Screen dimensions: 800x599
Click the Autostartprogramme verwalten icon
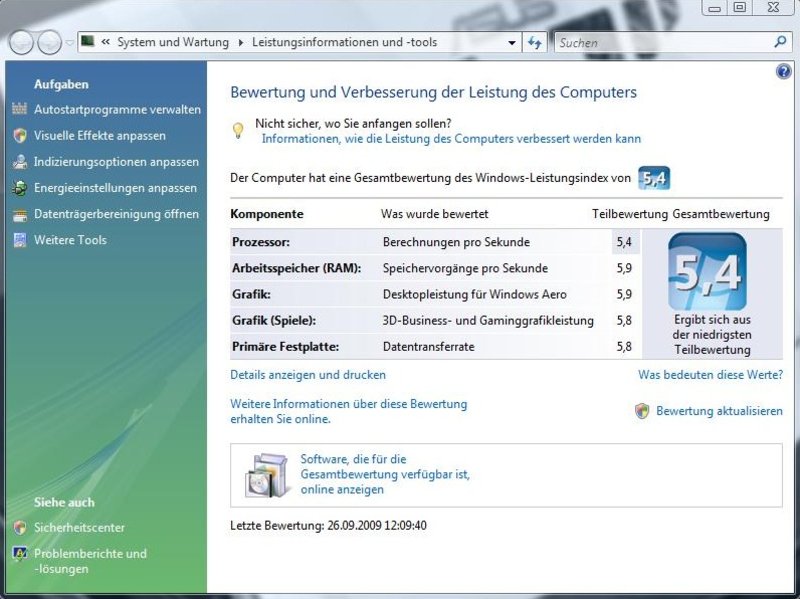point(19,109)
